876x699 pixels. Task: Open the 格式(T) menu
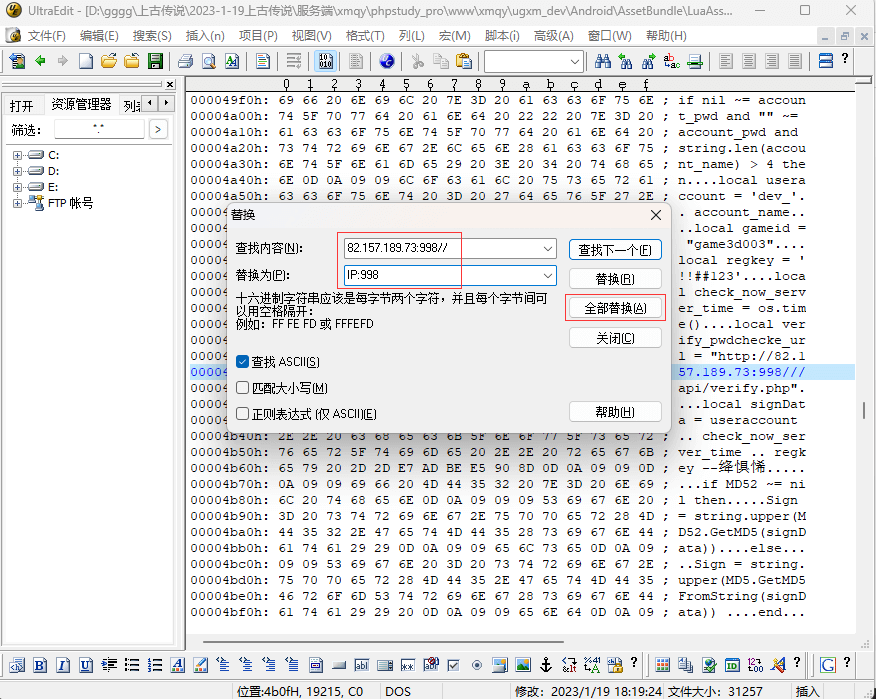pos(365,35)
